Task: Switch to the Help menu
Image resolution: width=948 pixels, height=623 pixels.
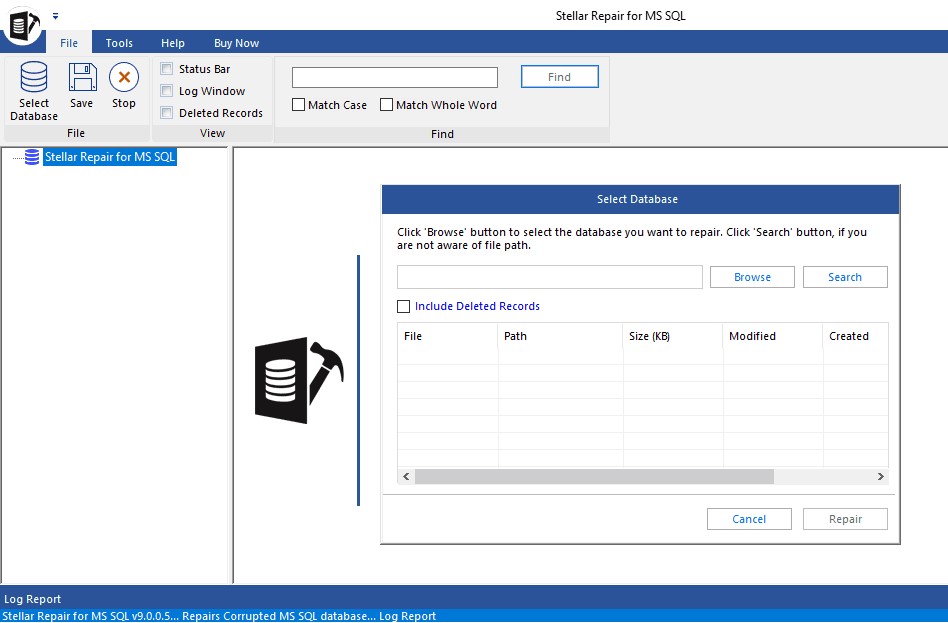Action: coord(172,43)
